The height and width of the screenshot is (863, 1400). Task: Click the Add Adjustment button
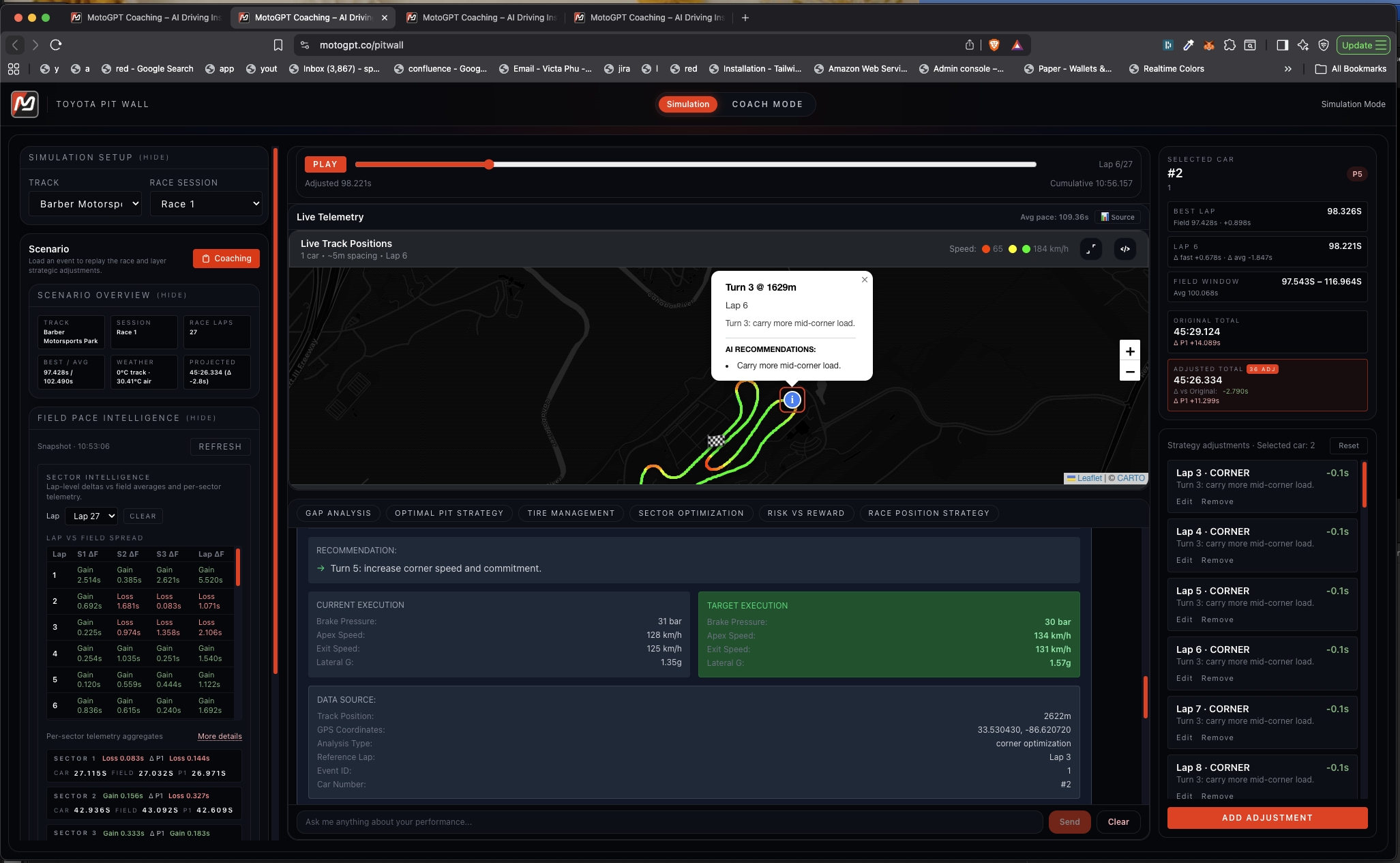1267,818
